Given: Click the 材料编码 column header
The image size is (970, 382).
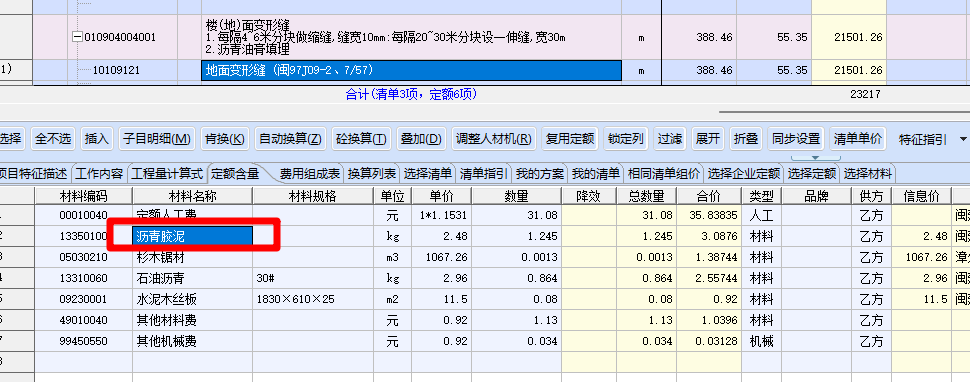Looking at the screenshot, I should [84, 197].
